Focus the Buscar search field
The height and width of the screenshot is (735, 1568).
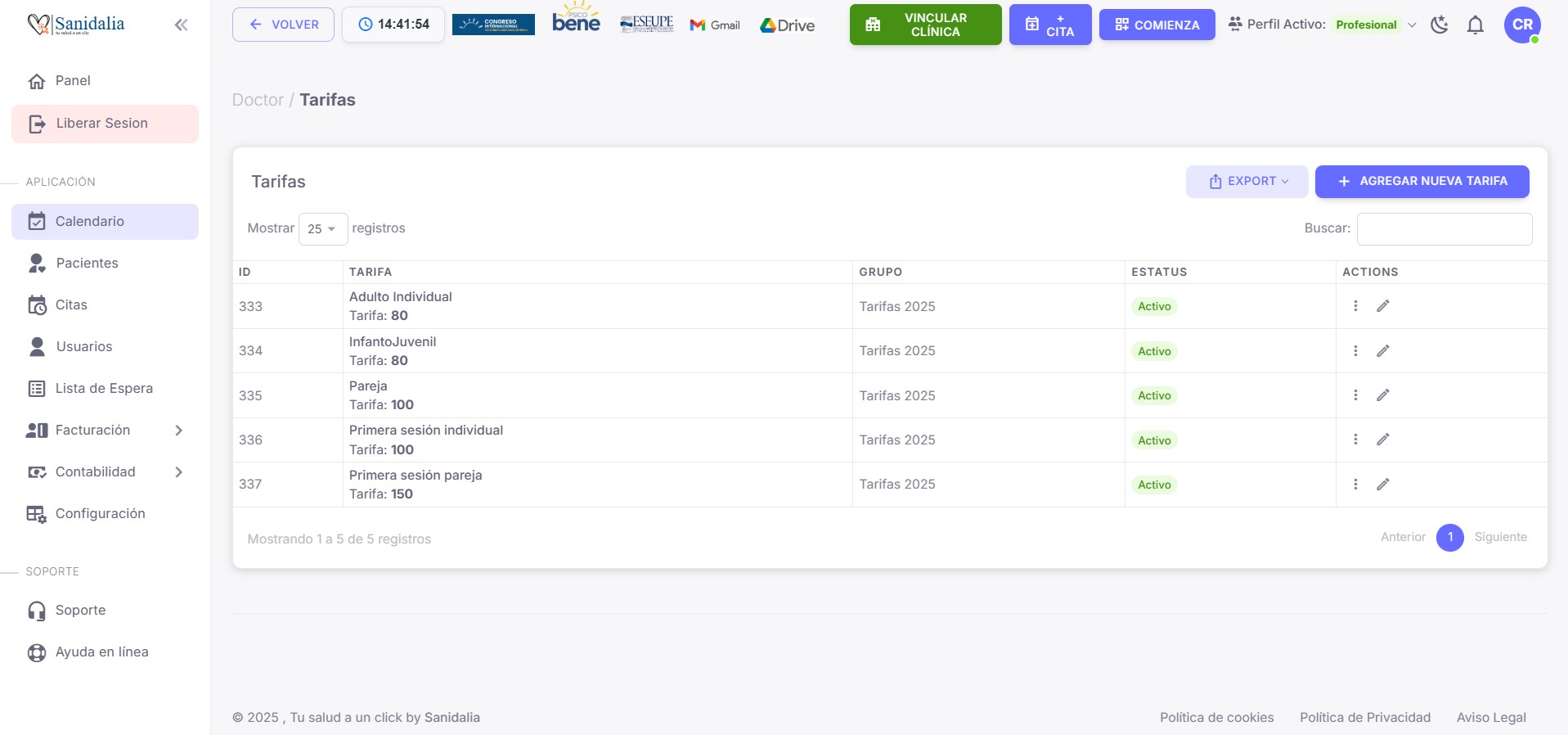click(x=1444, y=229)
